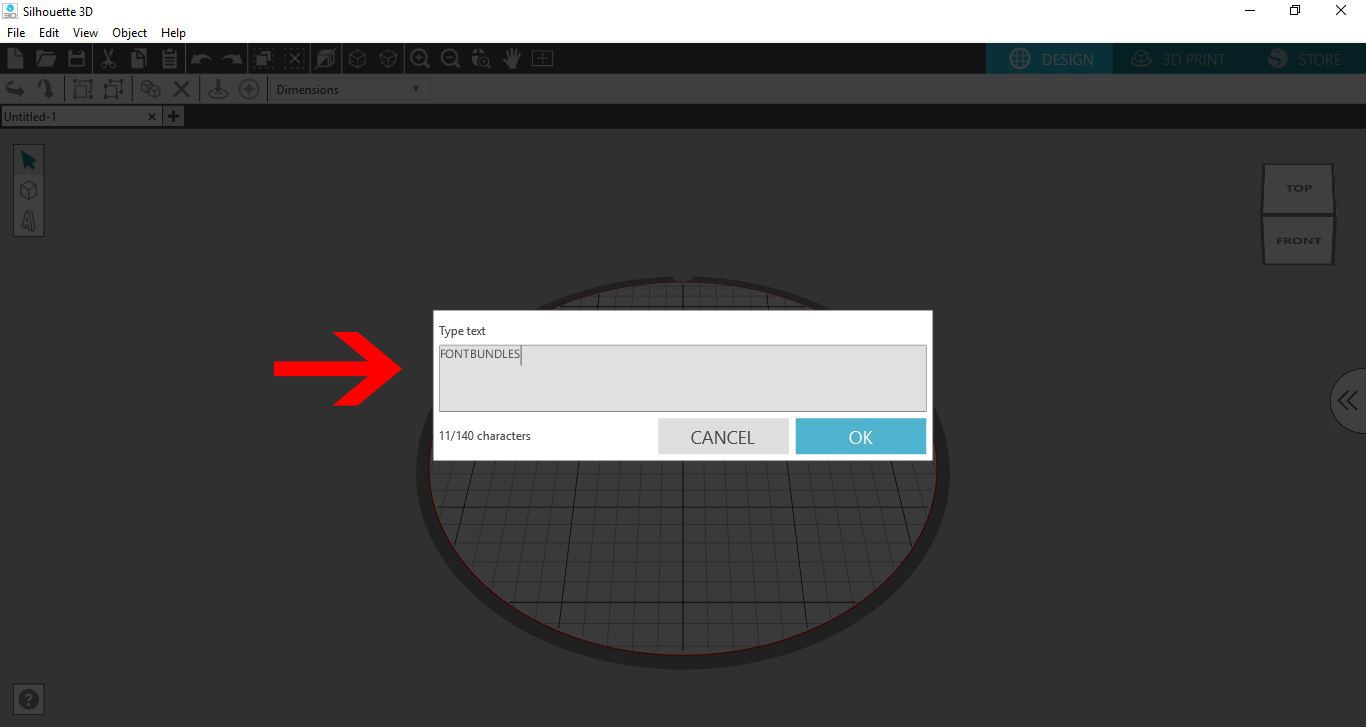Click the Cut scissors icon
Viewport: 1366px width, 727px height.
pyautogui.click(x=109, y=59)
